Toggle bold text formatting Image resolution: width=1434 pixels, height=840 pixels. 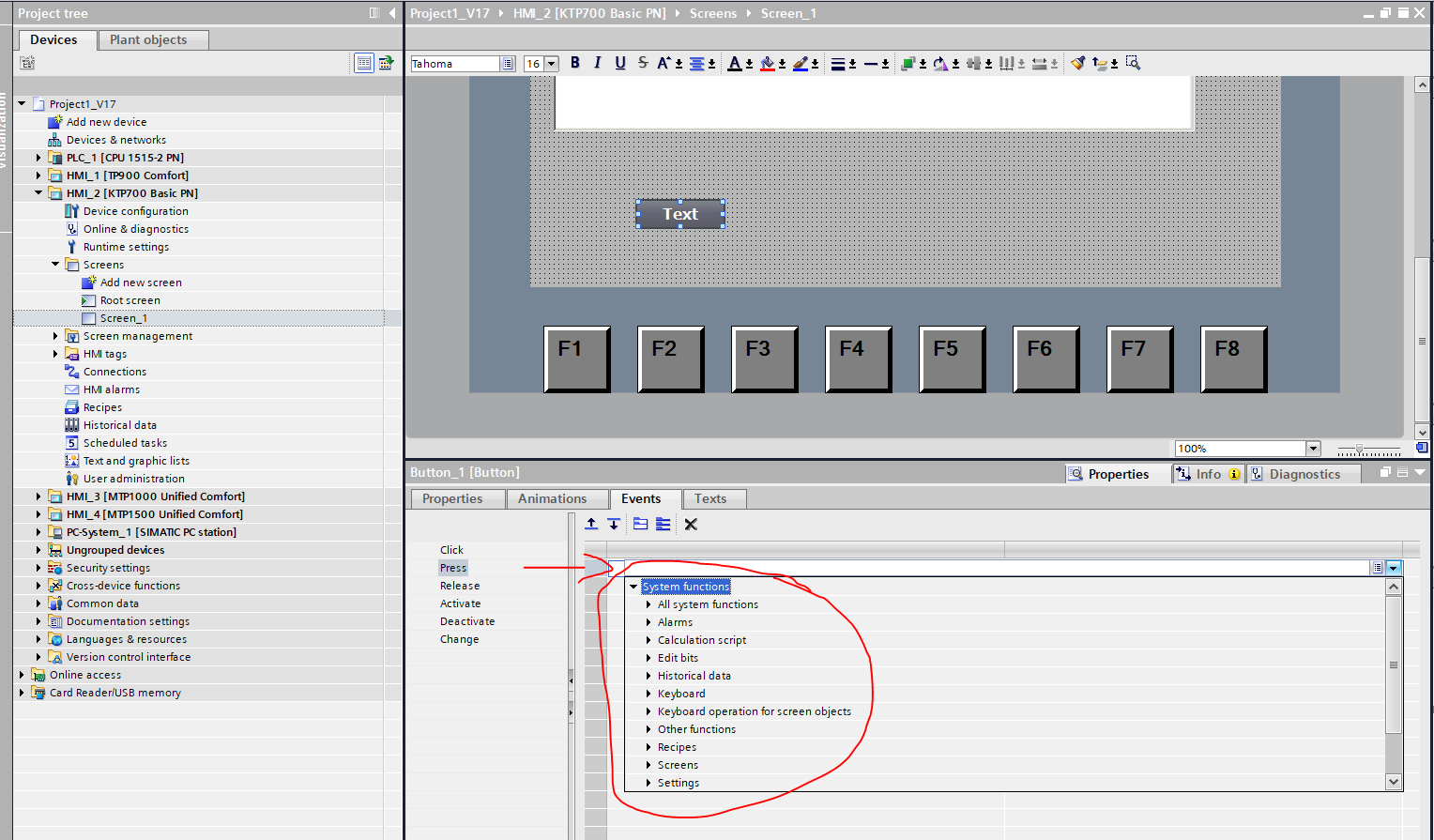(575, 63)
